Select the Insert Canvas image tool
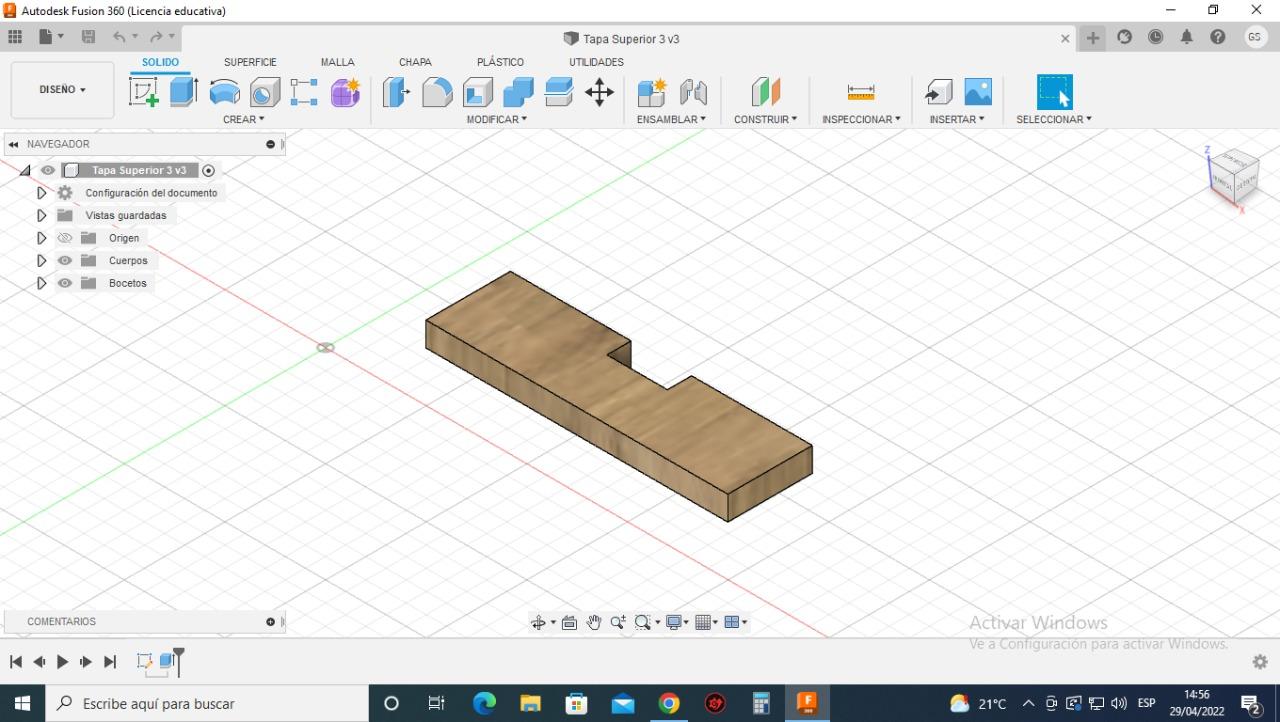 (978, 92)
